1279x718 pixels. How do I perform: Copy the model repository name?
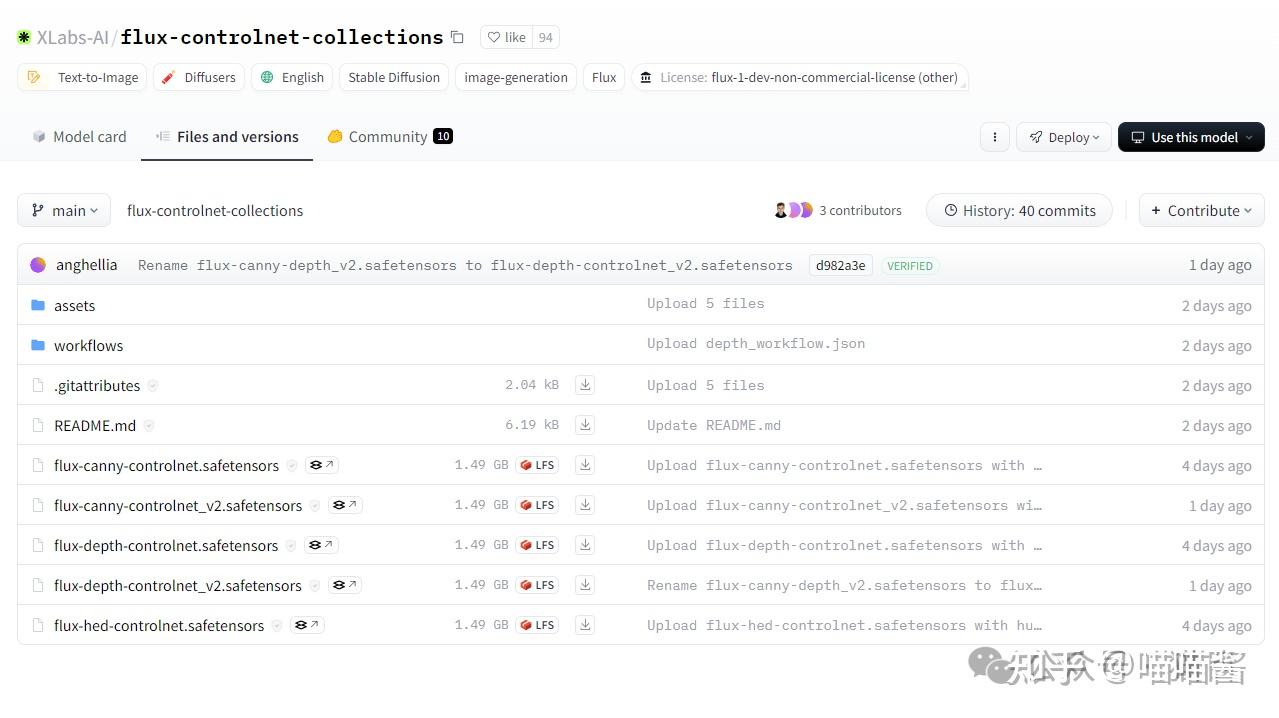(x=457, y=38)
